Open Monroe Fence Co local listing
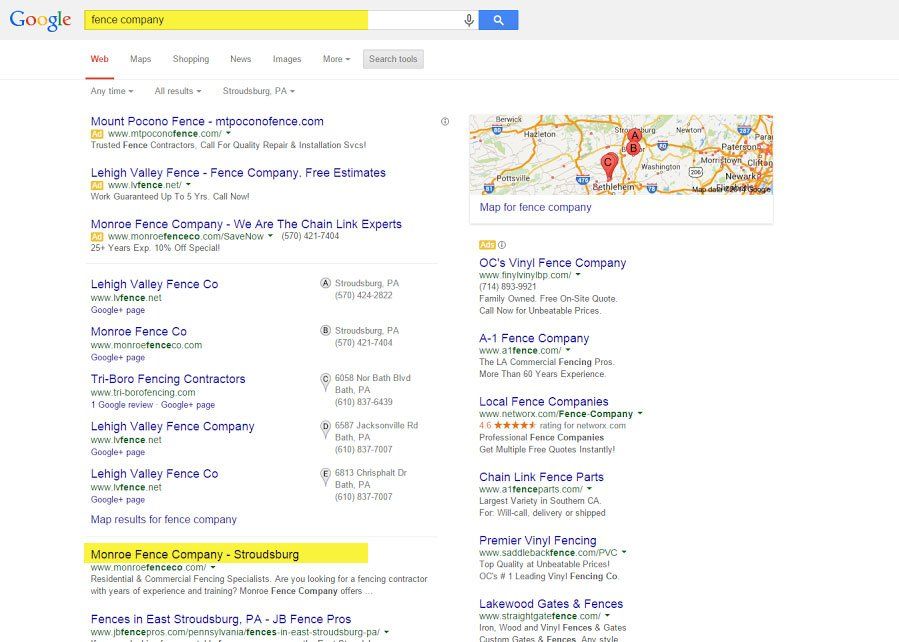 (x=139, y=331)
